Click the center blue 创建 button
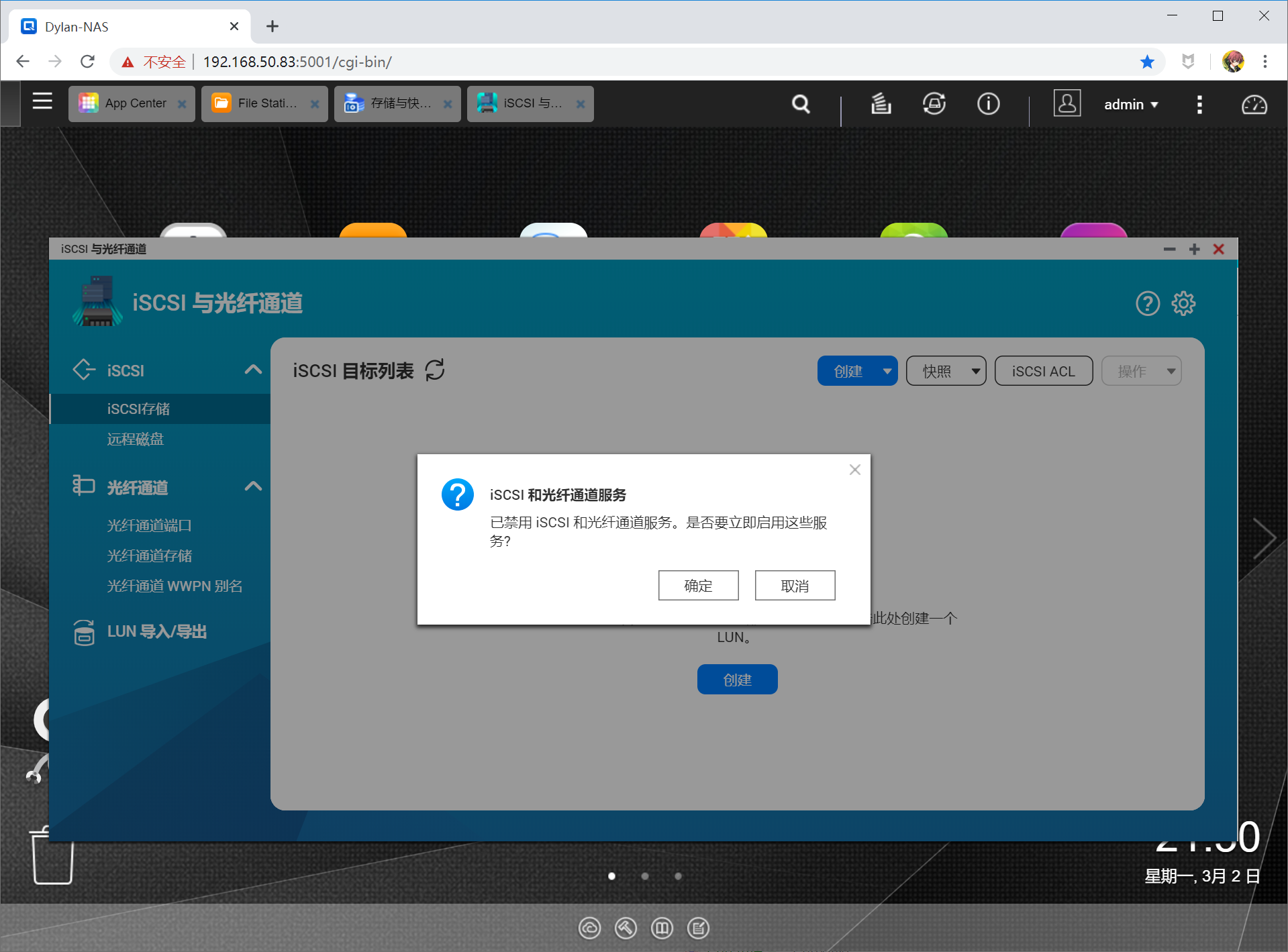The width and height of the screenshot is (1288, 952). (737, 680)
